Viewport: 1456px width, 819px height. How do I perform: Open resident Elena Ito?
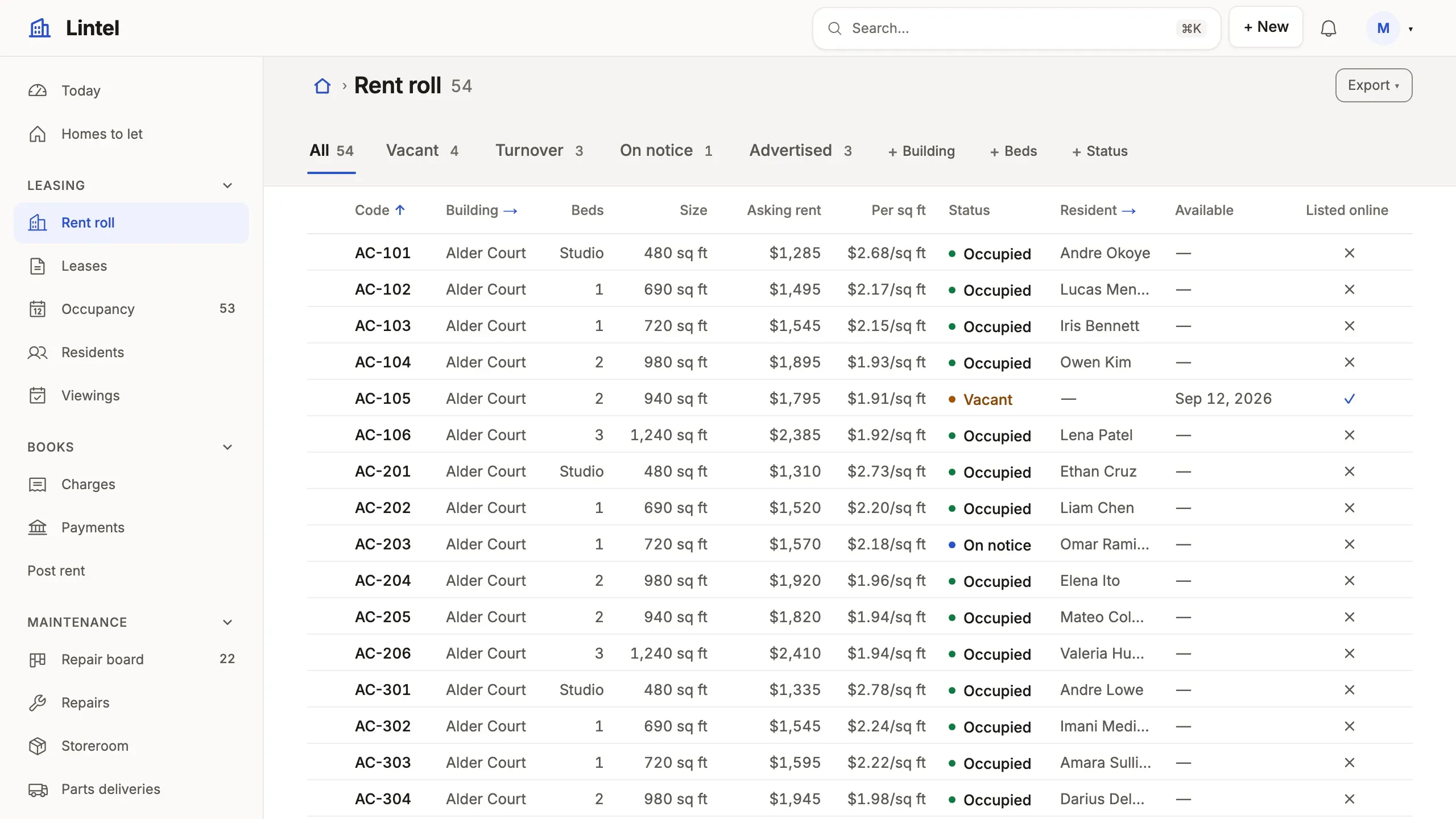(1090, 580)
